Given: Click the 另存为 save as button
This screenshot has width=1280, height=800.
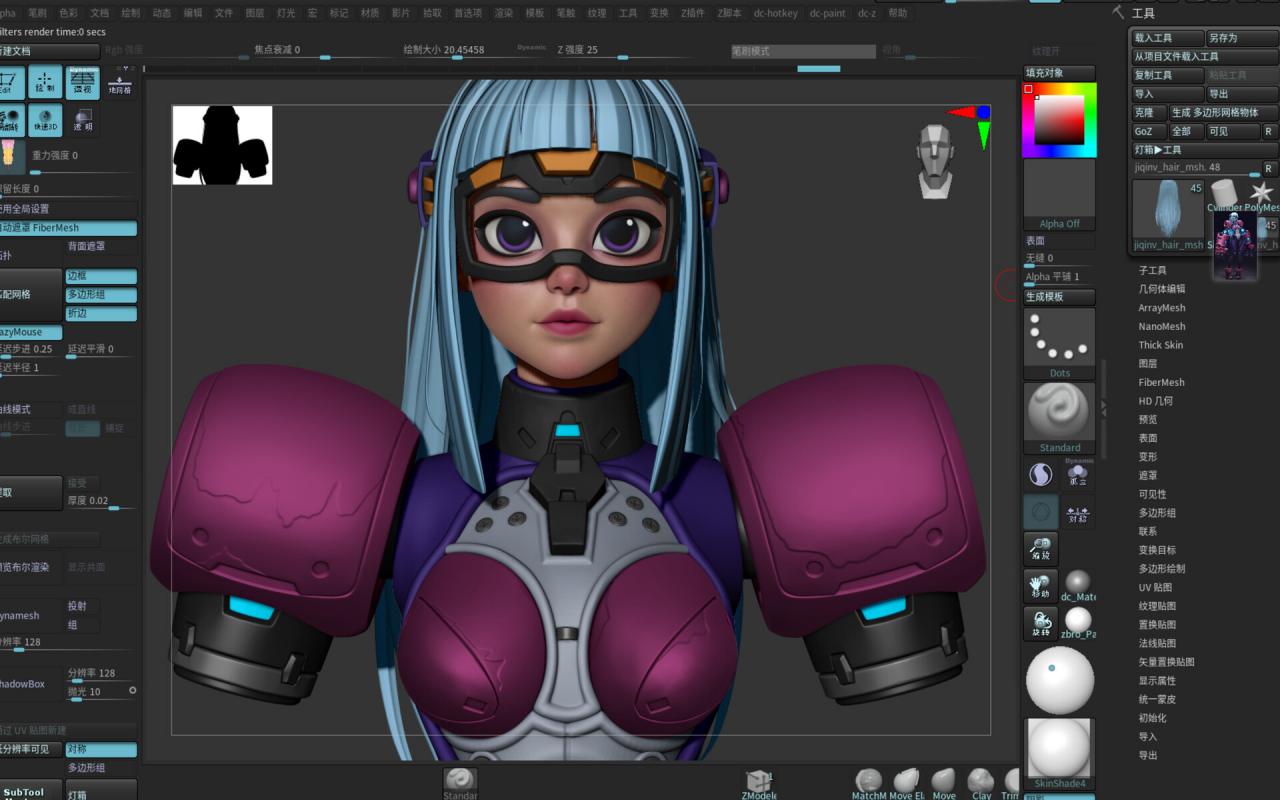Looking at the screenshot, I should [x=1241, y=38].
